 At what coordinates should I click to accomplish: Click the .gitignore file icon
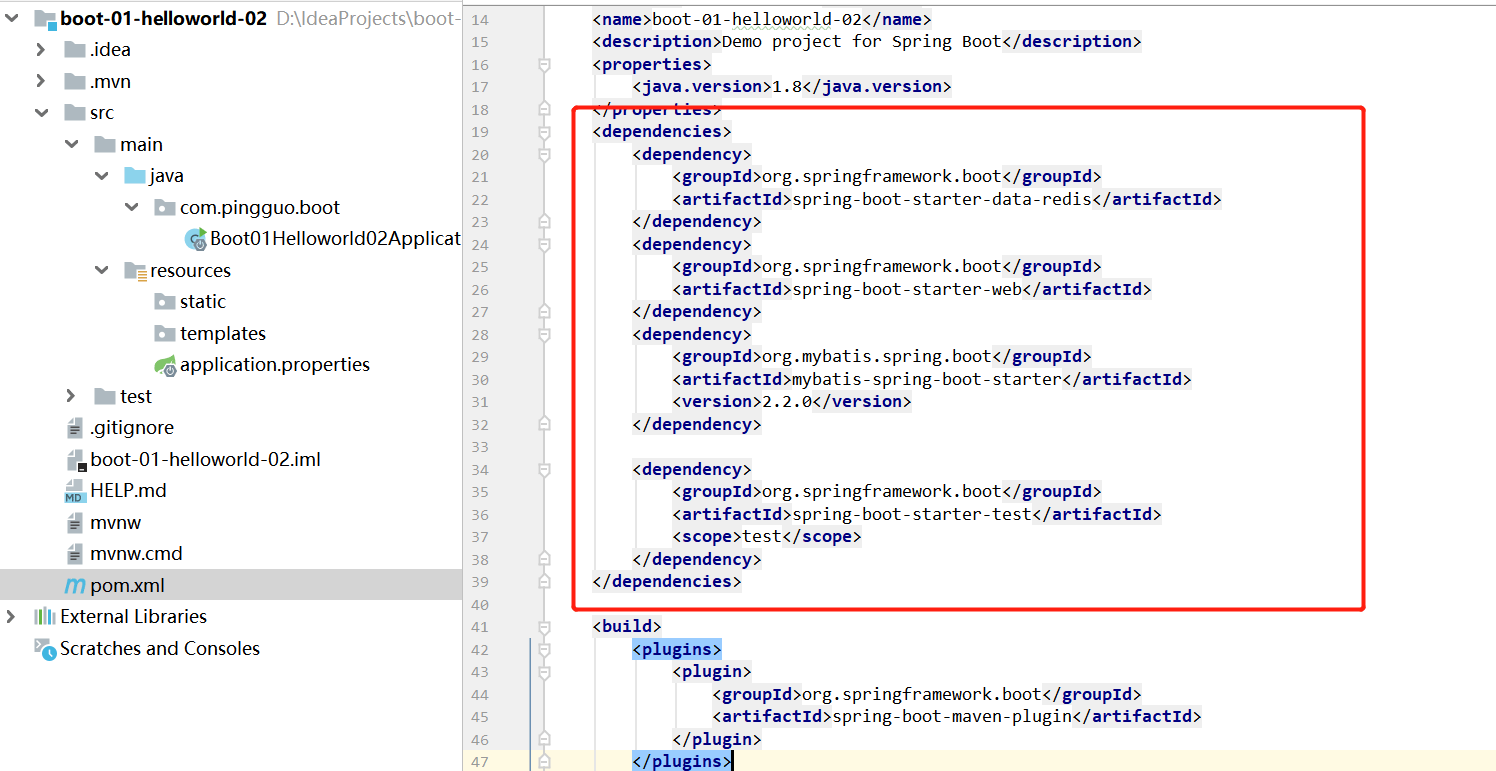(75, 428)
